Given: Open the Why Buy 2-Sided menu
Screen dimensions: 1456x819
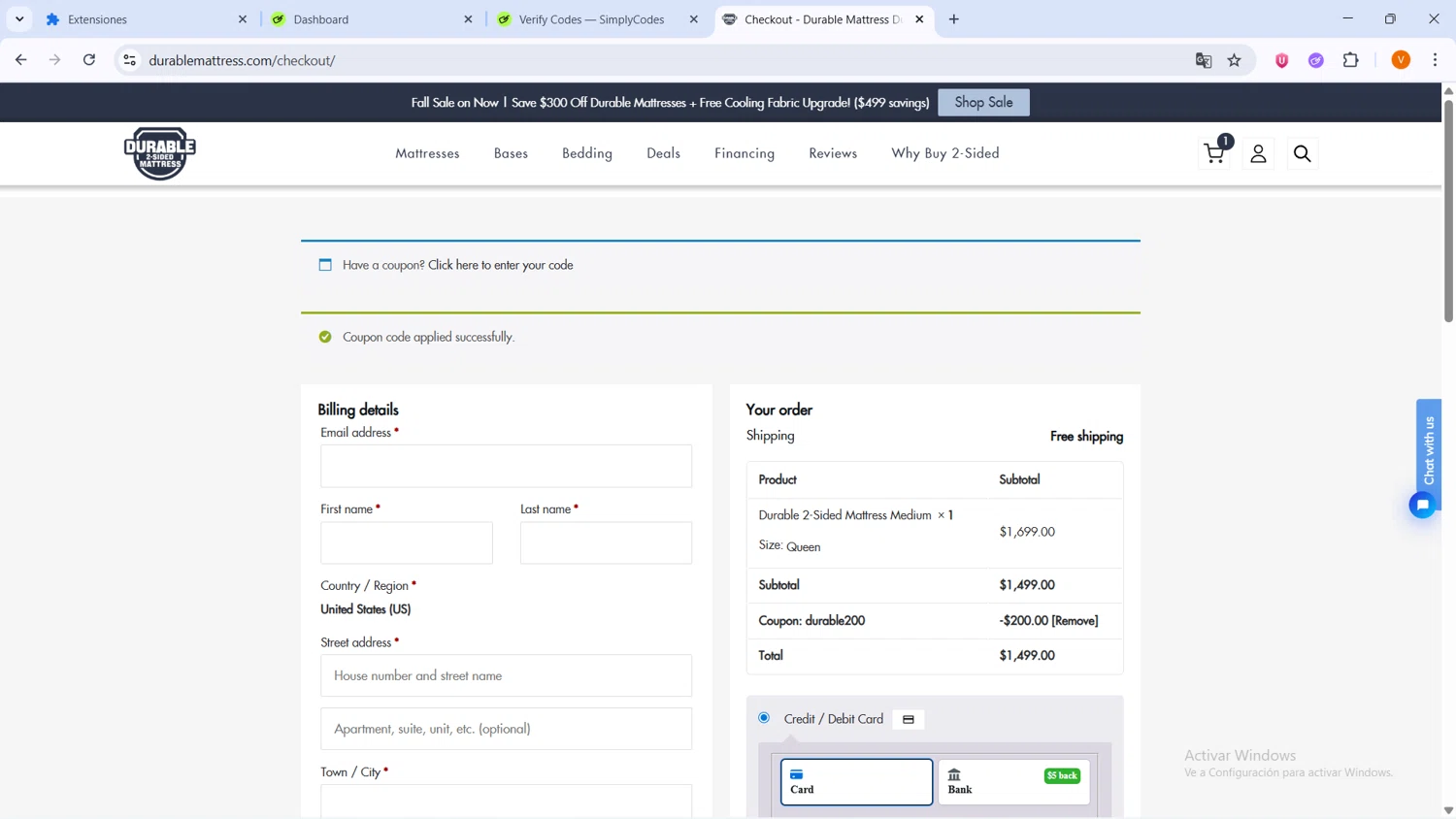Looking at the screenshot, I should pyautogui.click(x=945, y=153).
